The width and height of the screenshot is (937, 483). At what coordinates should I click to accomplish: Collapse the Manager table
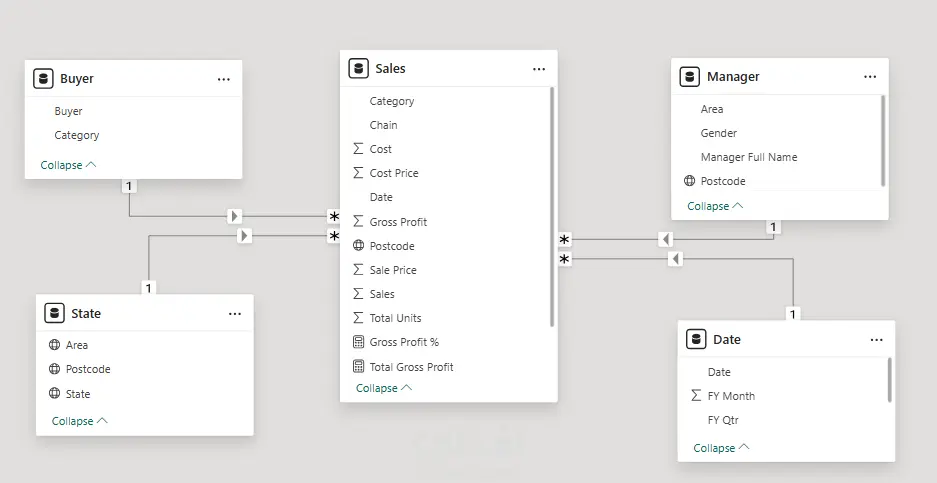(x=714, y=206)
